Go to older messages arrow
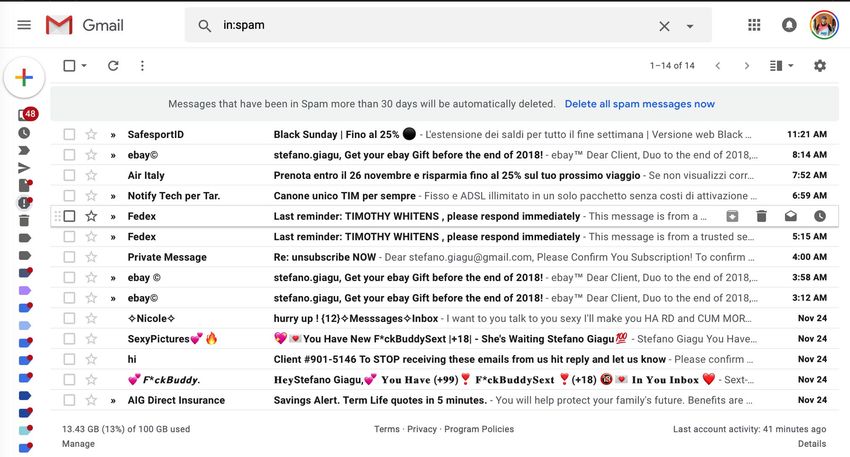Image resolution: width=850 pixels, height=457 pixels. [x=746, y=66]
